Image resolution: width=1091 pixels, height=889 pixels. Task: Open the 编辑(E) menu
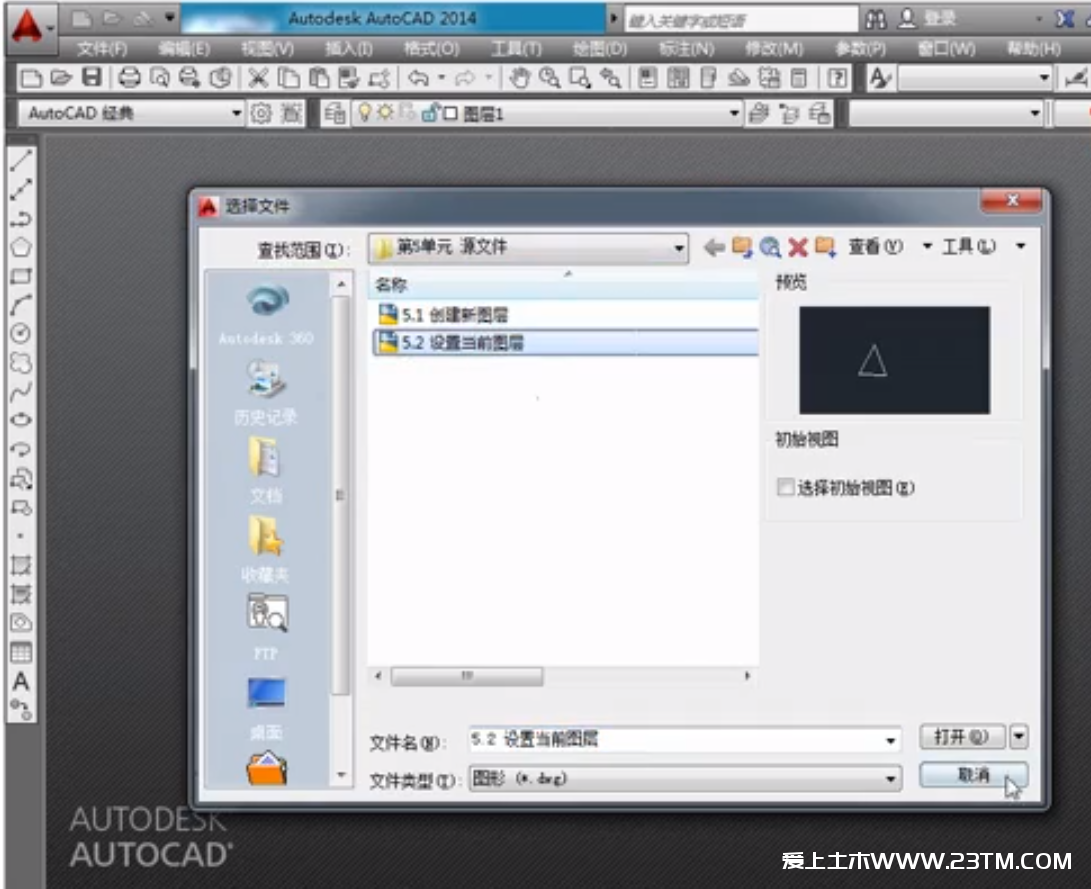[x=184, y=49]
